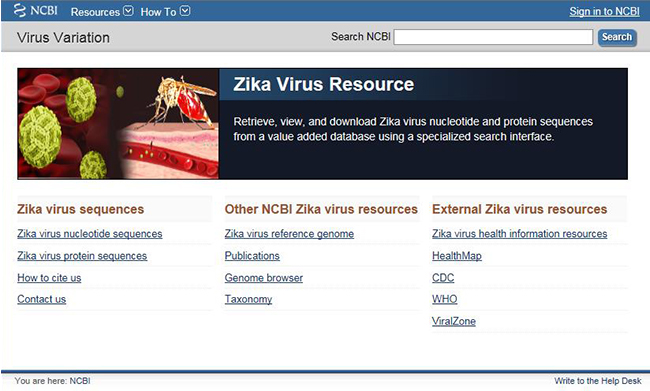Open the How to cite us link
650x391 pixels.
click(x=49, y=278)
